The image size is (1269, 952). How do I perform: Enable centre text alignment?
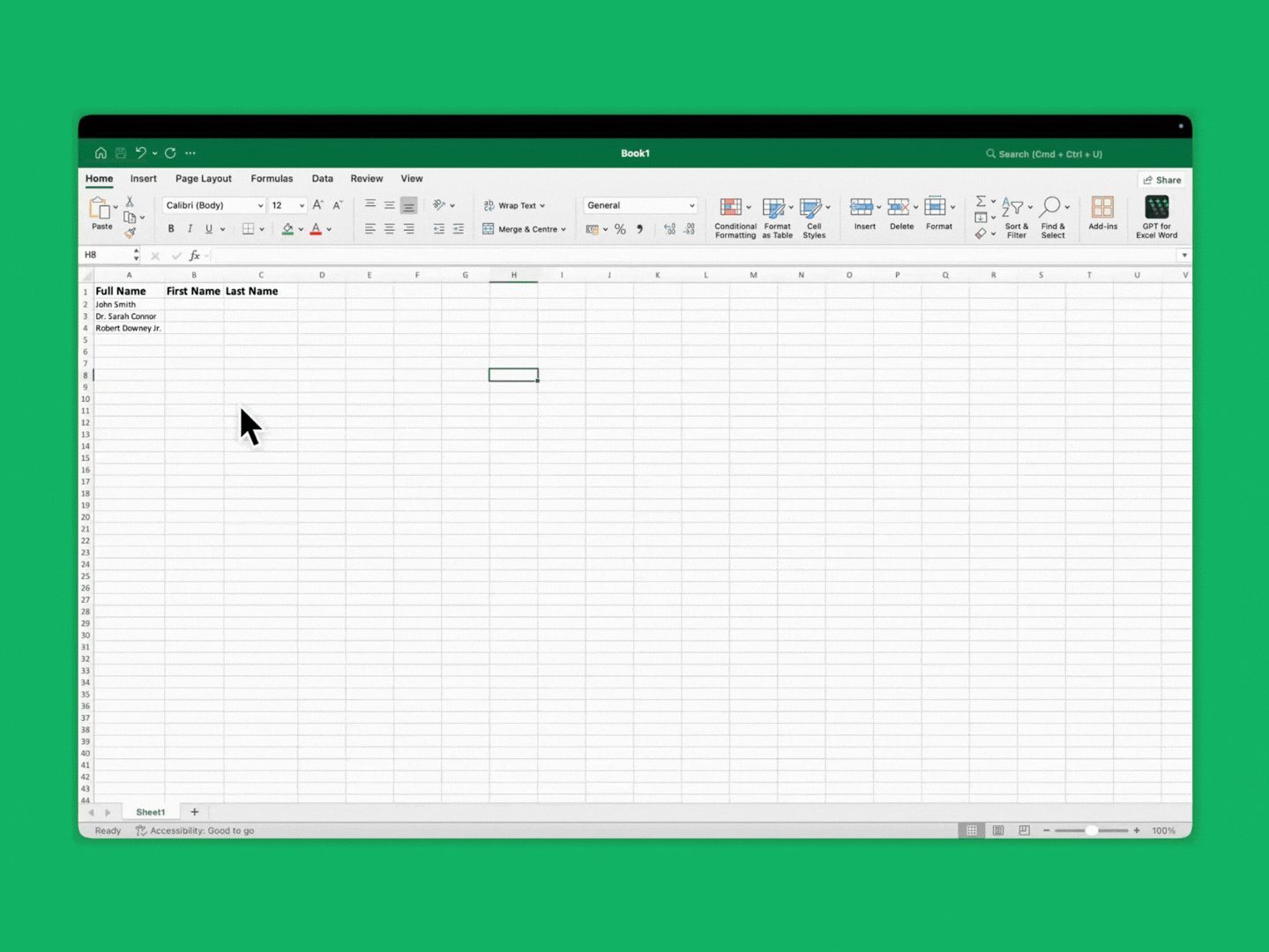point(388,229)
